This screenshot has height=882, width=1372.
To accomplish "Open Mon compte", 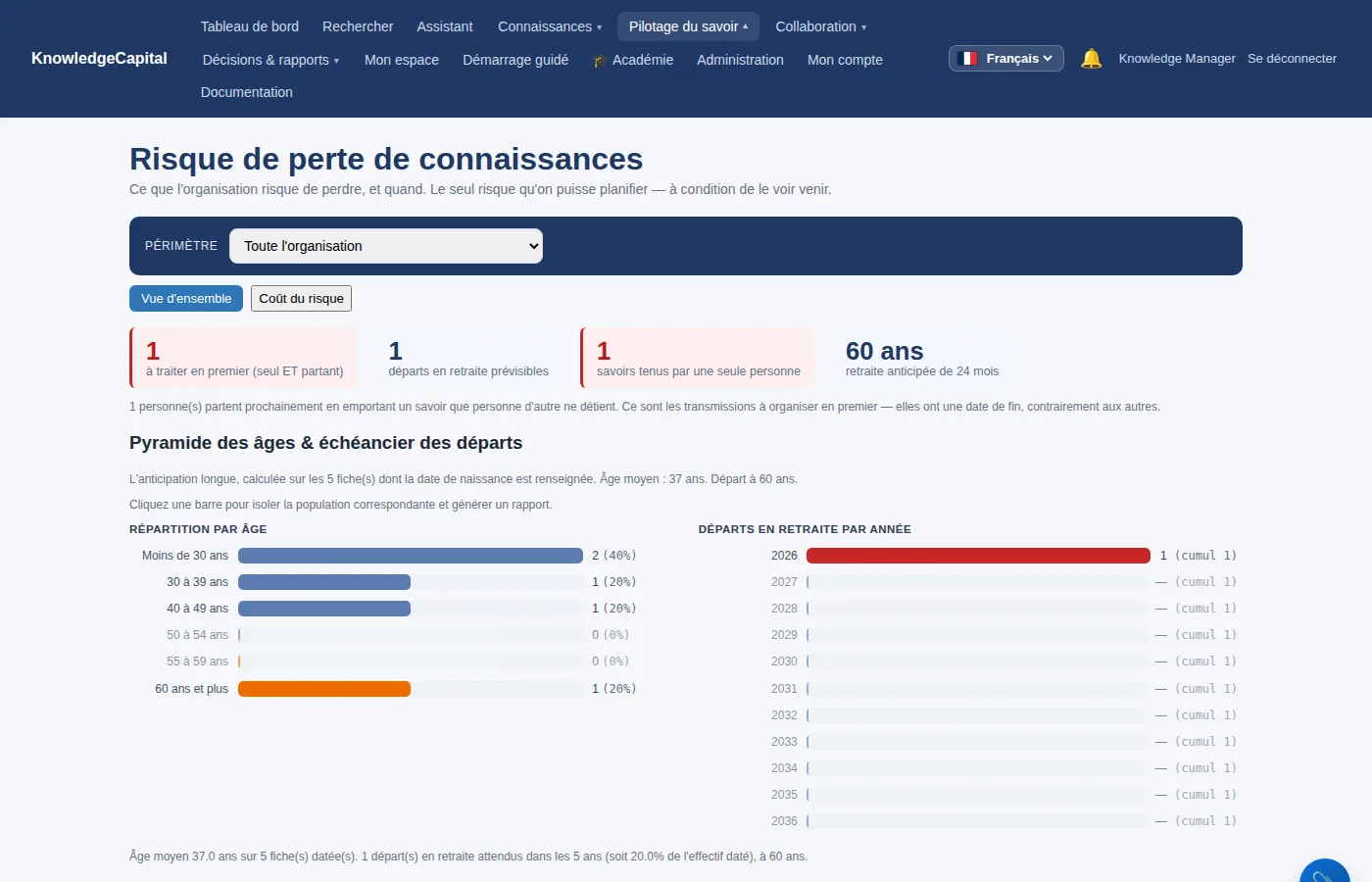I will coord(845,60).
